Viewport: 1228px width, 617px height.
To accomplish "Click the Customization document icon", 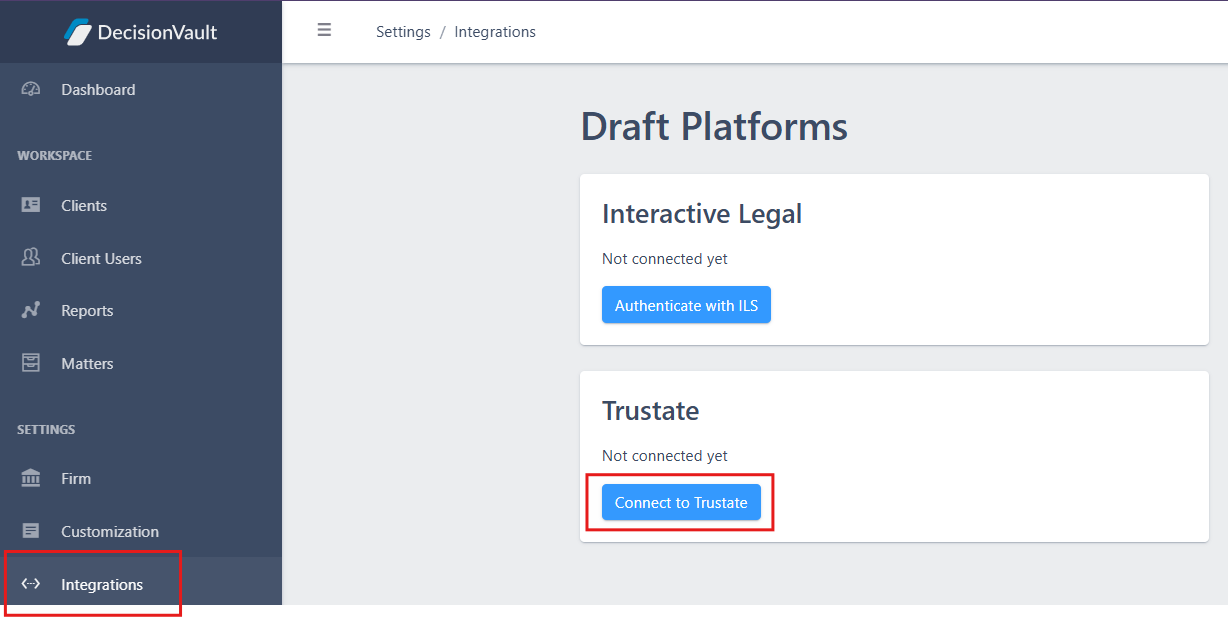I will [x=31, y=531].
